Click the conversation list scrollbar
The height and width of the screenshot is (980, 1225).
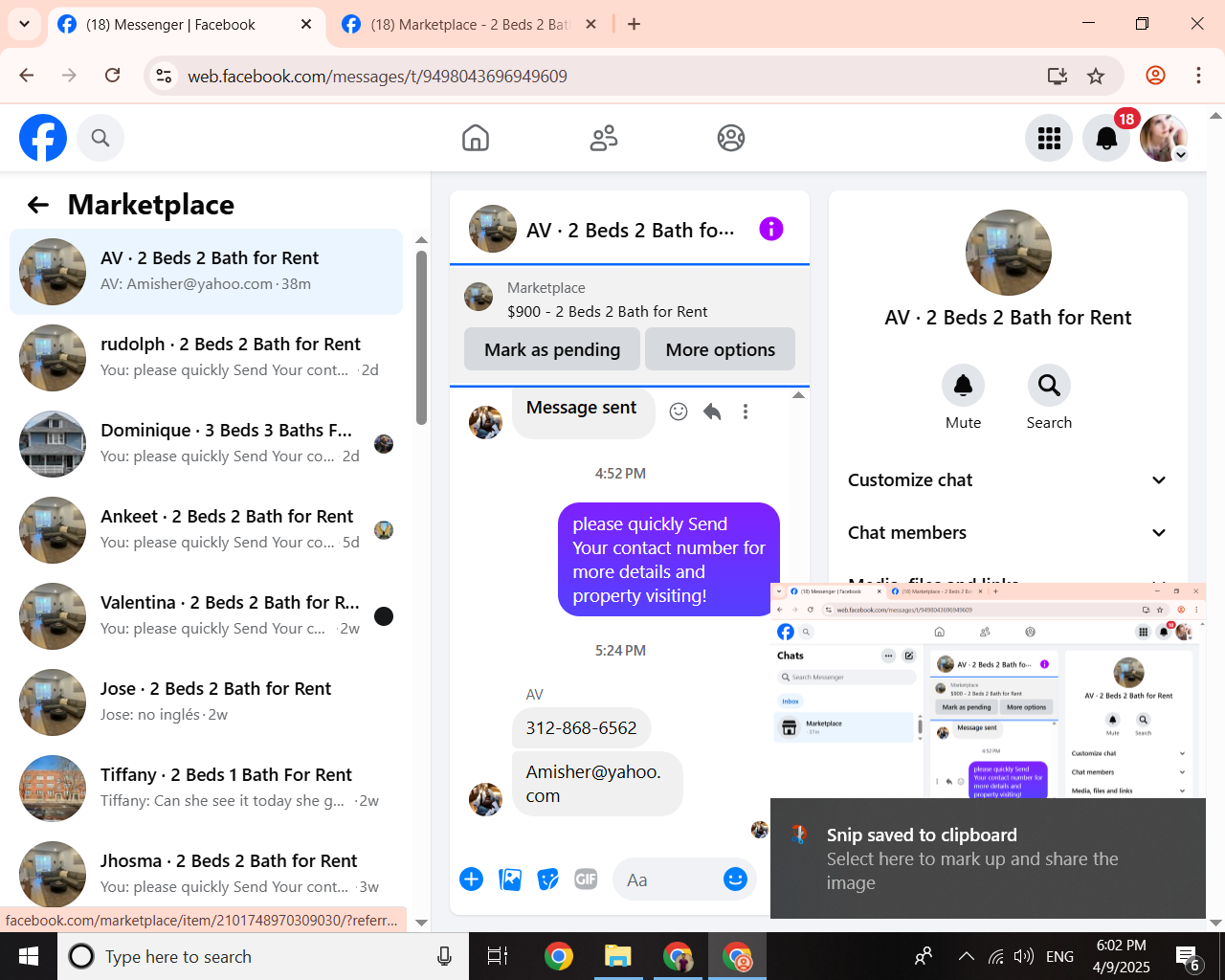pos(421,337)
